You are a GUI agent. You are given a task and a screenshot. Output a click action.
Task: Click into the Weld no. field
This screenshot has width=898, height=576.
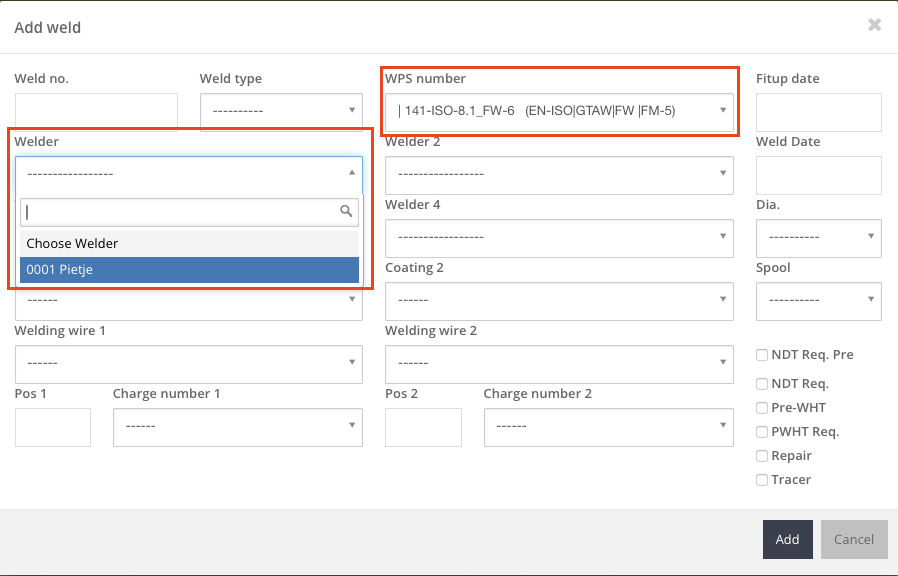[x=96, y=112]
